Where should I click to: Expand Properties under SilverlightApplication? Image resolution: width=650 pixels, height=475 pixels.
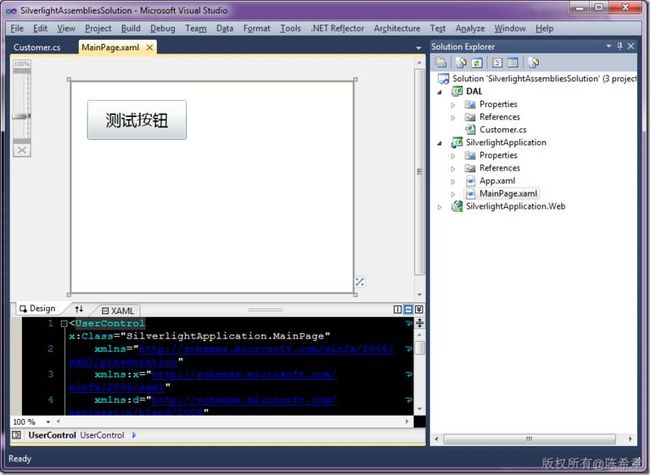453,156
